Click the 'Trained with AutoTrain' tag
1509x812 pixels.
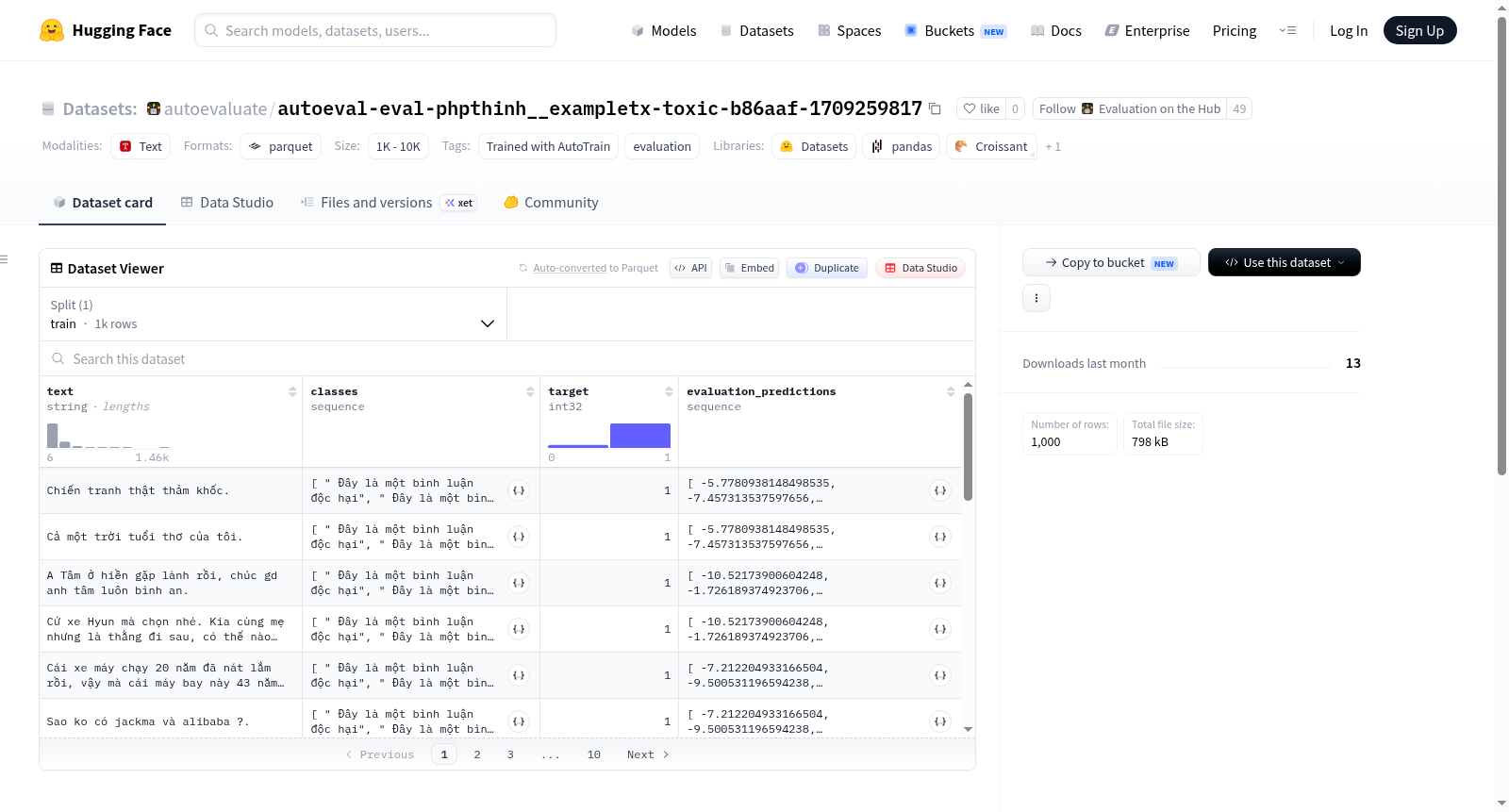pyautogui.click(x=548, y=146)
